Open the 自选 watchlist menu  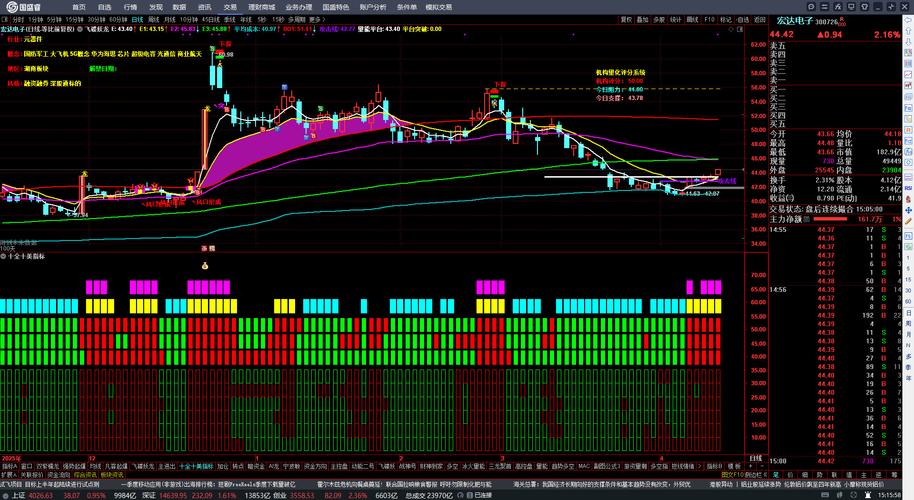[x=104, y=7]
